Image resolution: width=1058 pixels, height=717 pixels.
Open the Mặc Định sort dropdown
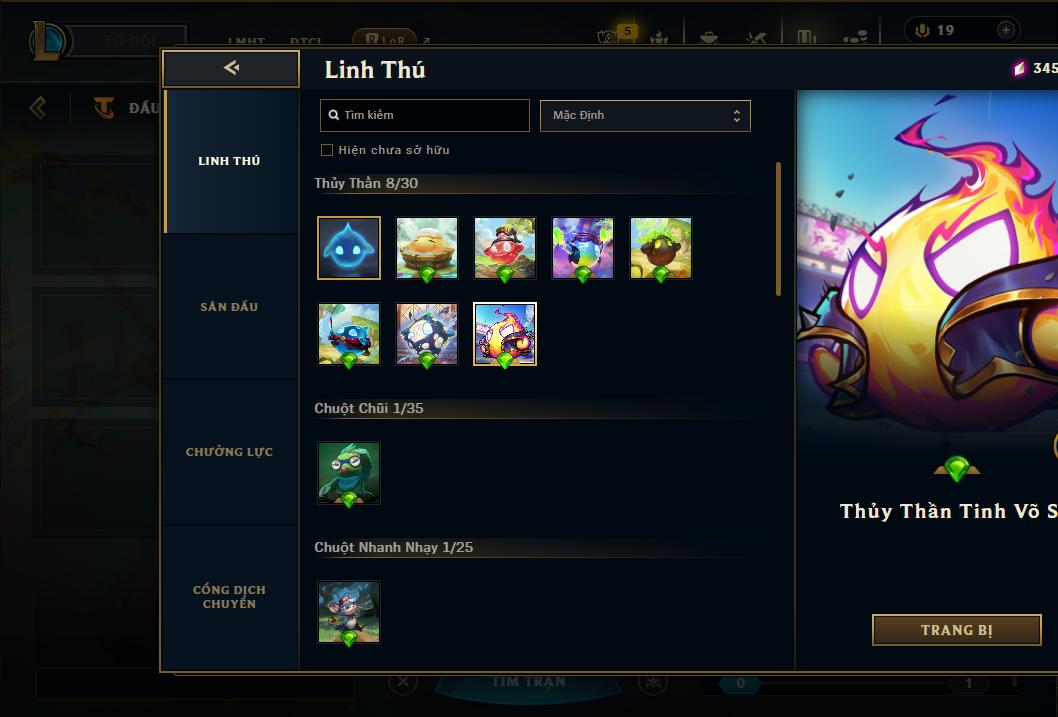(x=645, y=115)
